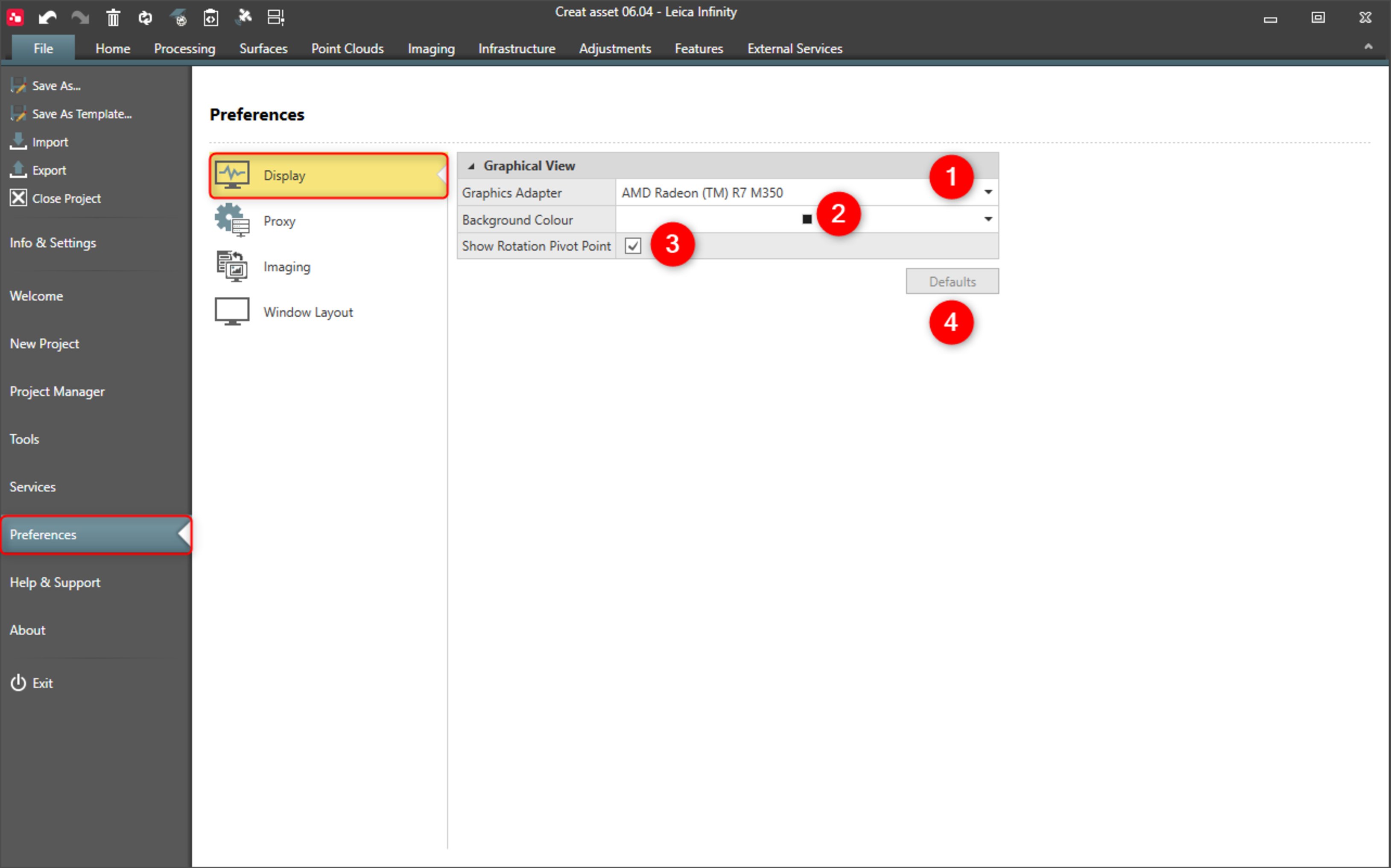Viewport: 1391px width, 868px height.
Task: Maximize the Leica Infinity window
Action: [1318, 17]
